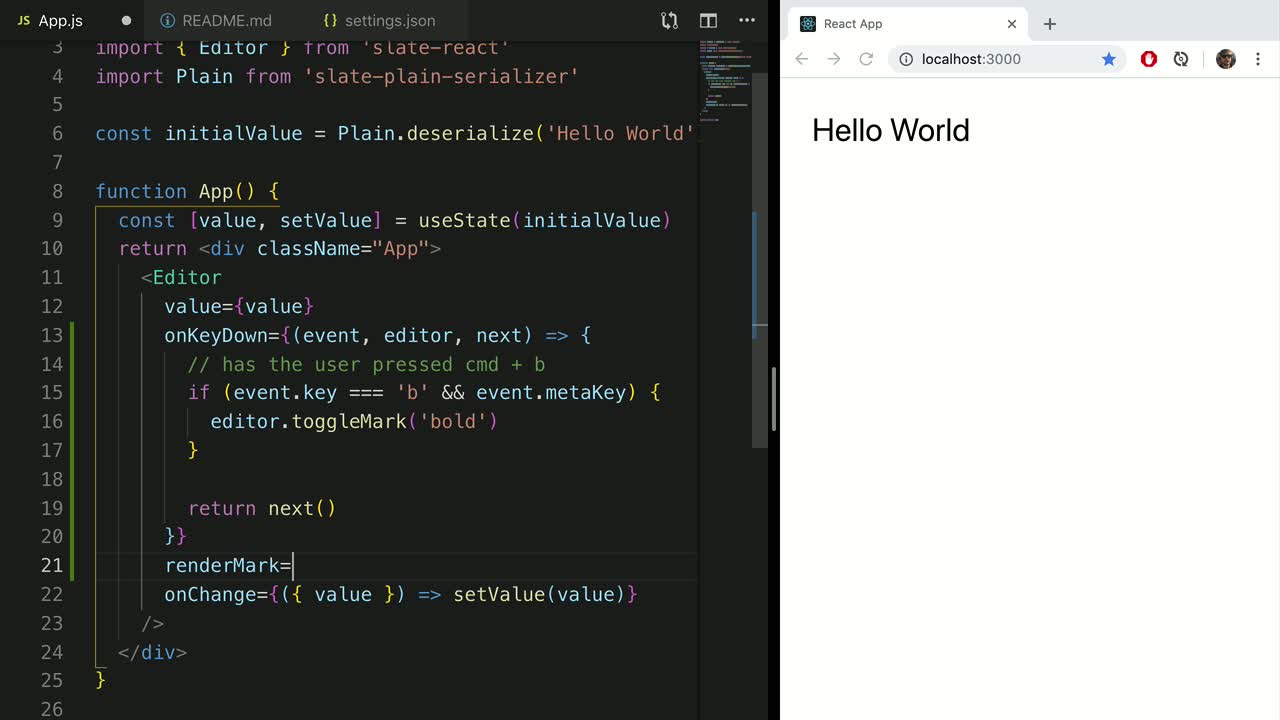Close the React App browser tab
The width and height of the screenshot is (1280, 720).
(x=1012, y=24)
